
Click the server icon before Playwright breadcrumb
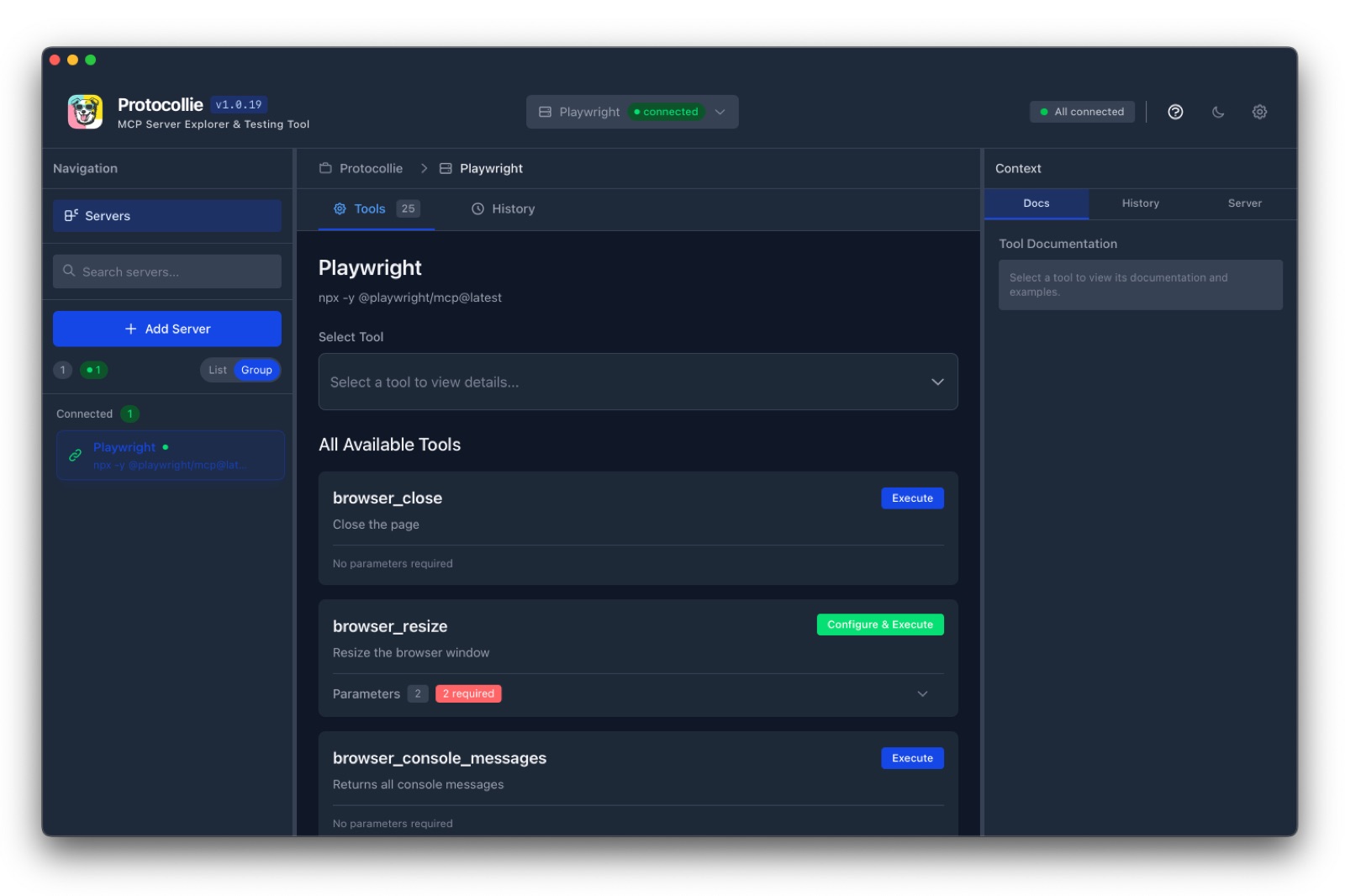(x=446, y=168)
